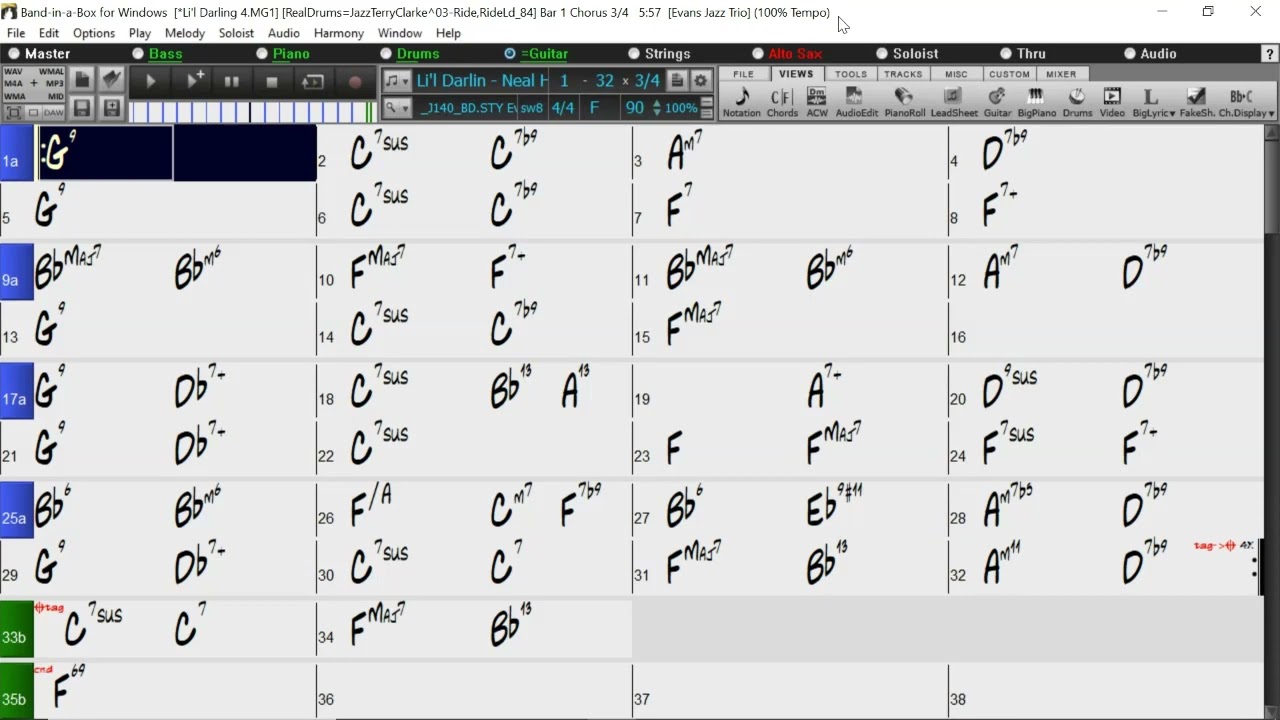Viewport: 1280px width, 720px height.
Task: Launch the ACW Audio Chord Wizard
Action: pos(817,102)
